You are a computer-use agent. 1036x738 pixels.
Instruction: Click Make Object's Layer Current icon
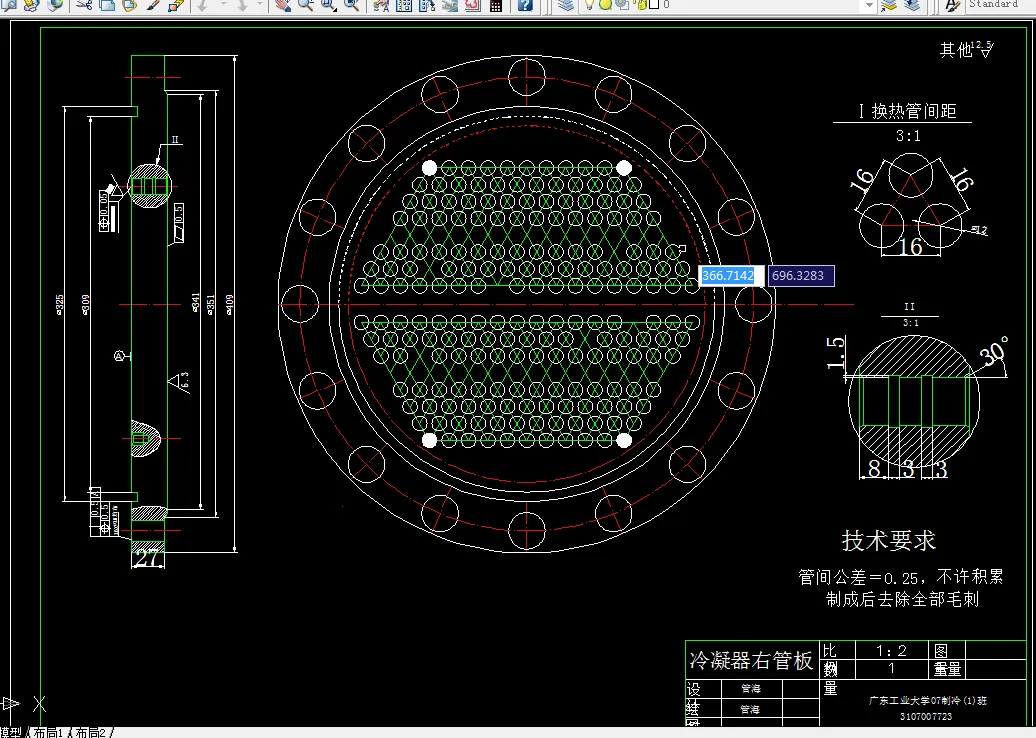pyautogui.click(x=889, y=5)
